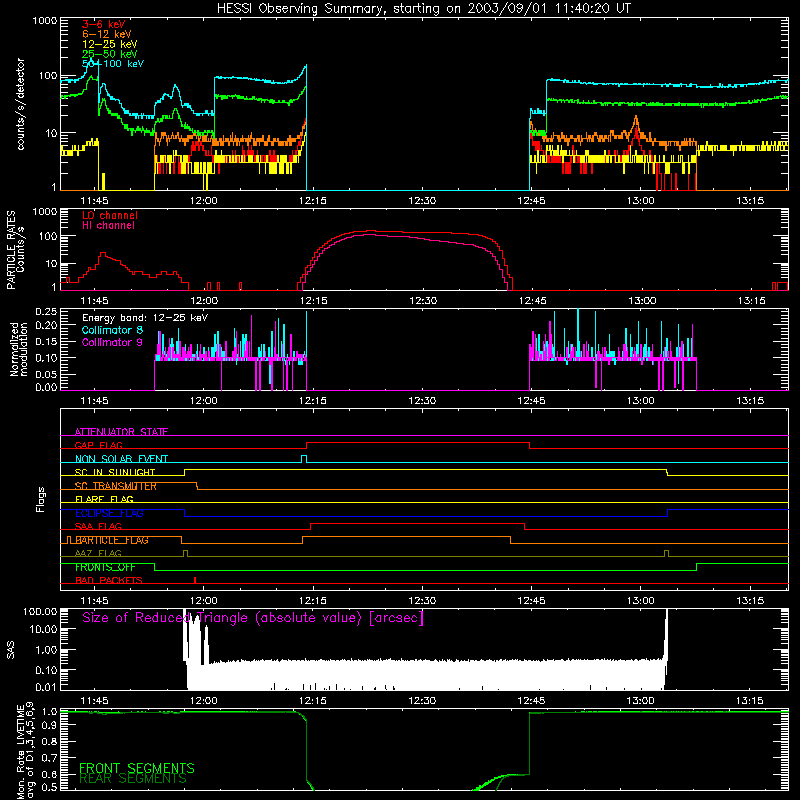Click the NON_SOLAR_EVENT pulse near 12:14
The height and width of the screenshot is (800, 800).
(x=304, y=459)
